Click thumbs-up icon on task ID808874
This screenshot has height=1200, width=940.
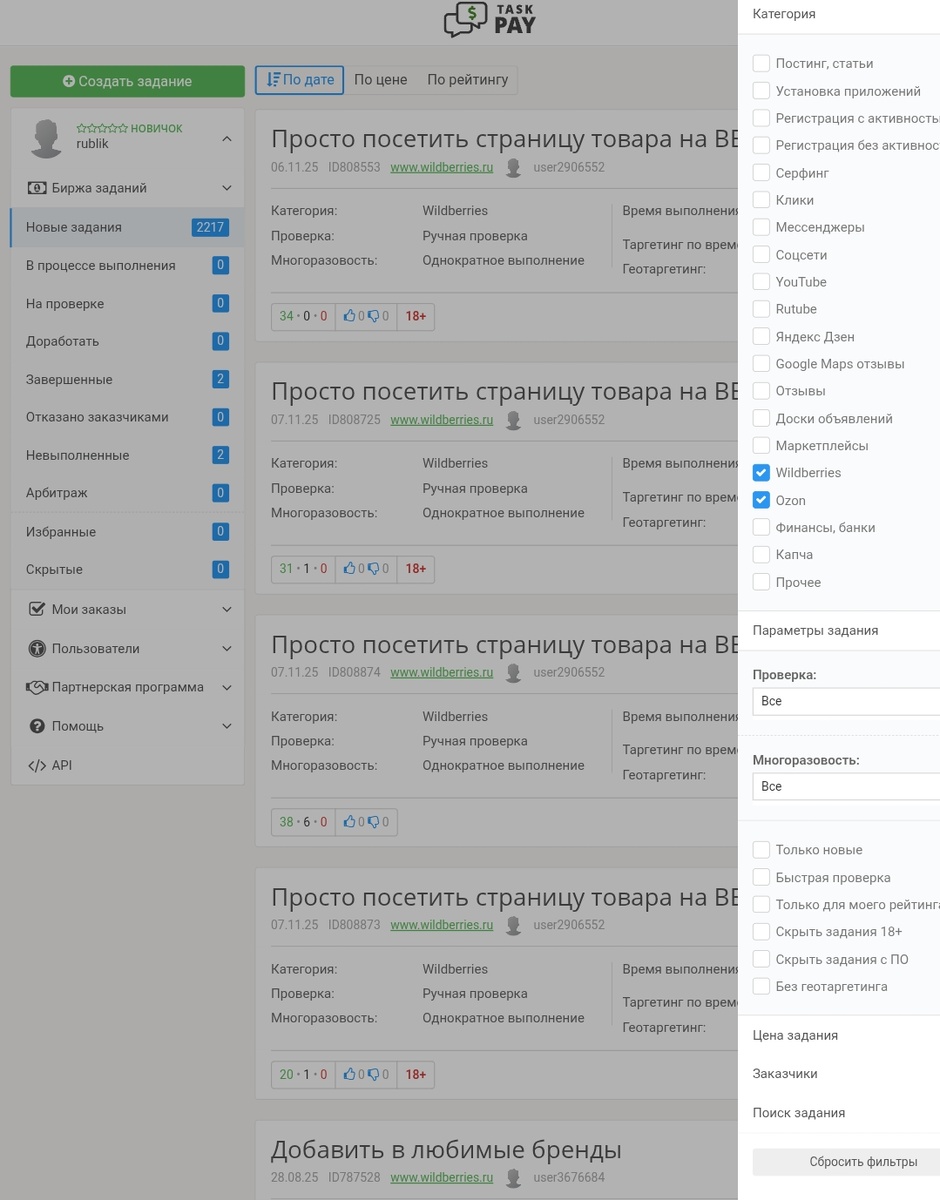(x=349, y=822)
